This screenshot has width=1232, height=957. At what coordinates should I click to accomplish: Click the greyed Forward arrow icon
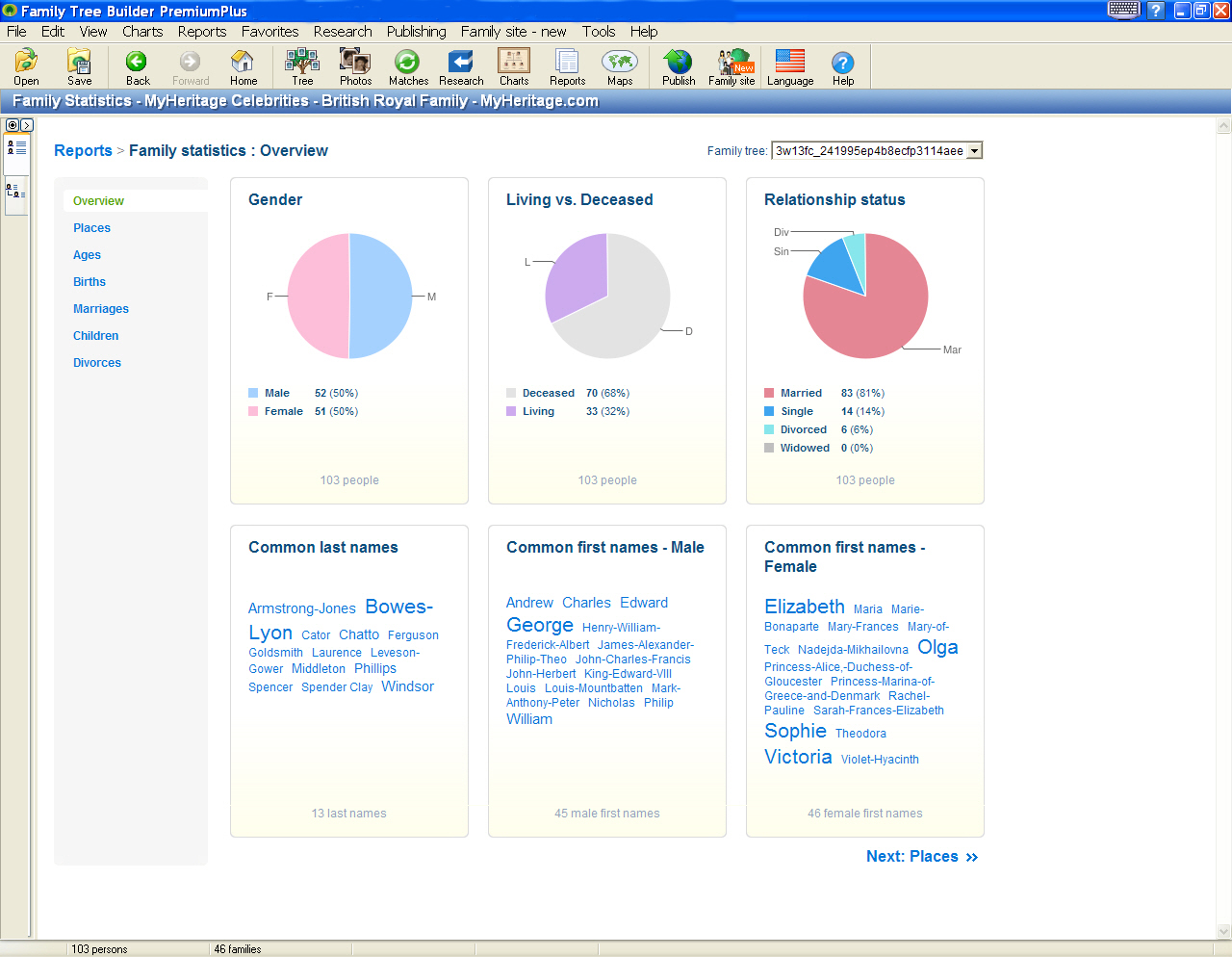191,66
